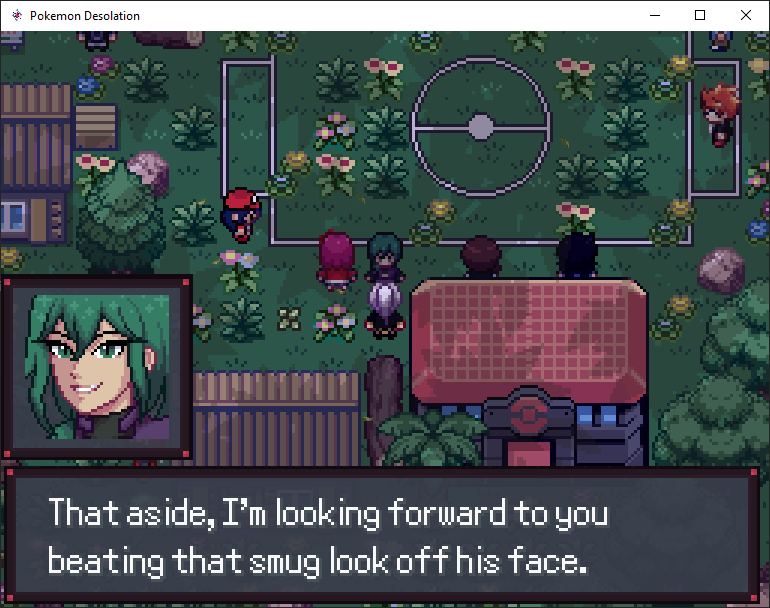Click the Pokemon Desolation app icon in title bar

coord(17,15)
